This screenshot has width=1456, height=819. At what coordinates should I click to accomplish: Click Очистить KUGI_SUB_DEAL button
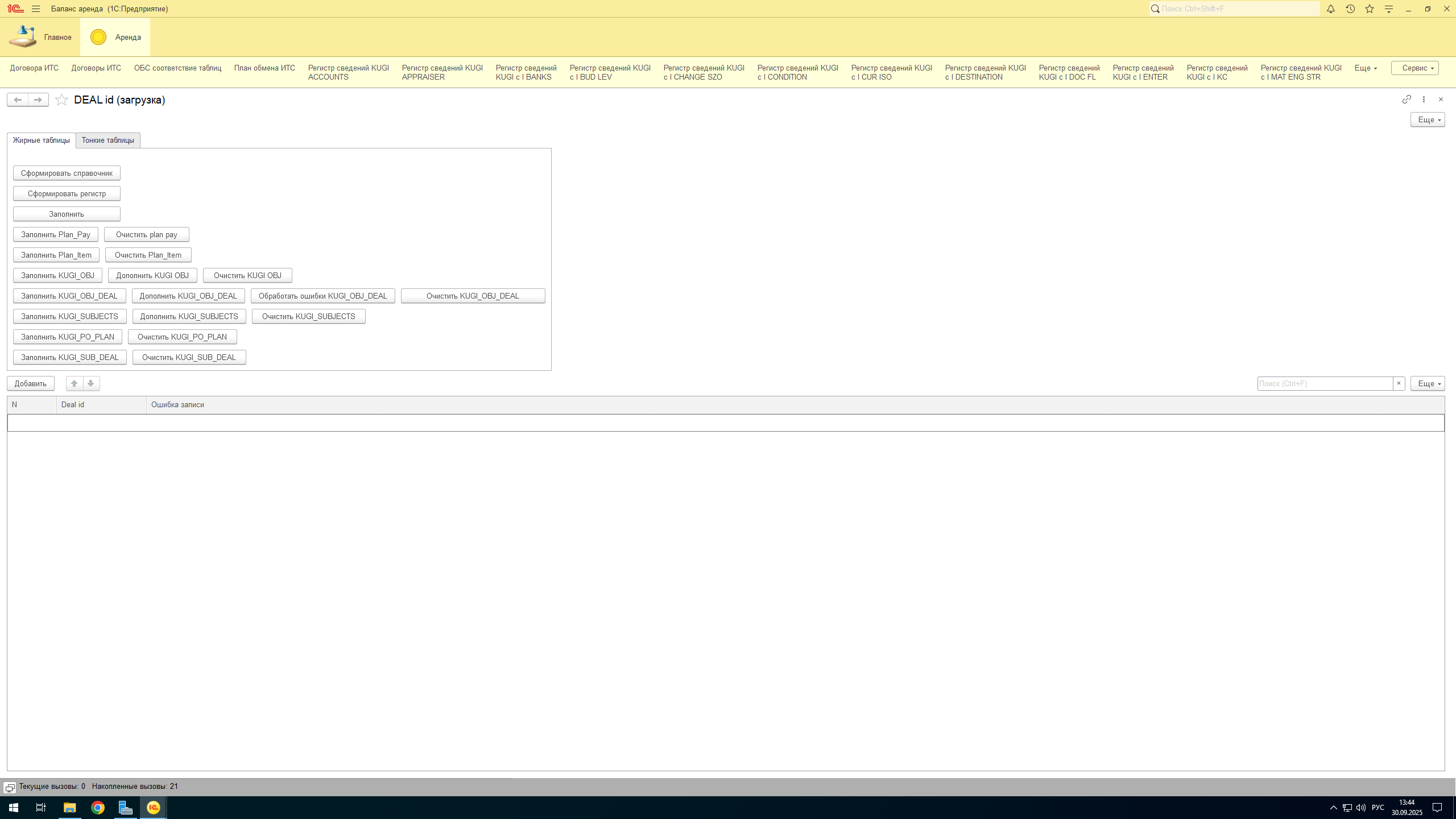[x=189, y=357]
